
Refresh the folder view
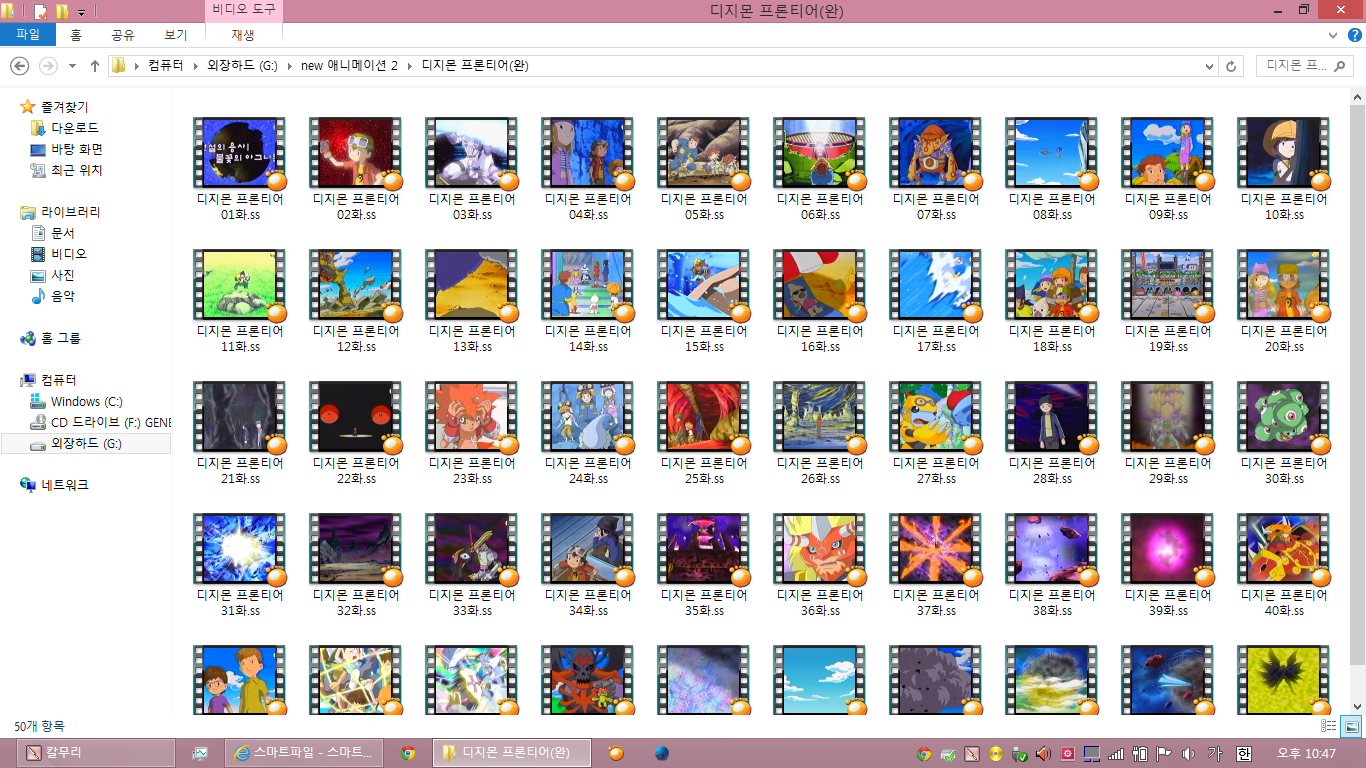tap(1231, 66)
